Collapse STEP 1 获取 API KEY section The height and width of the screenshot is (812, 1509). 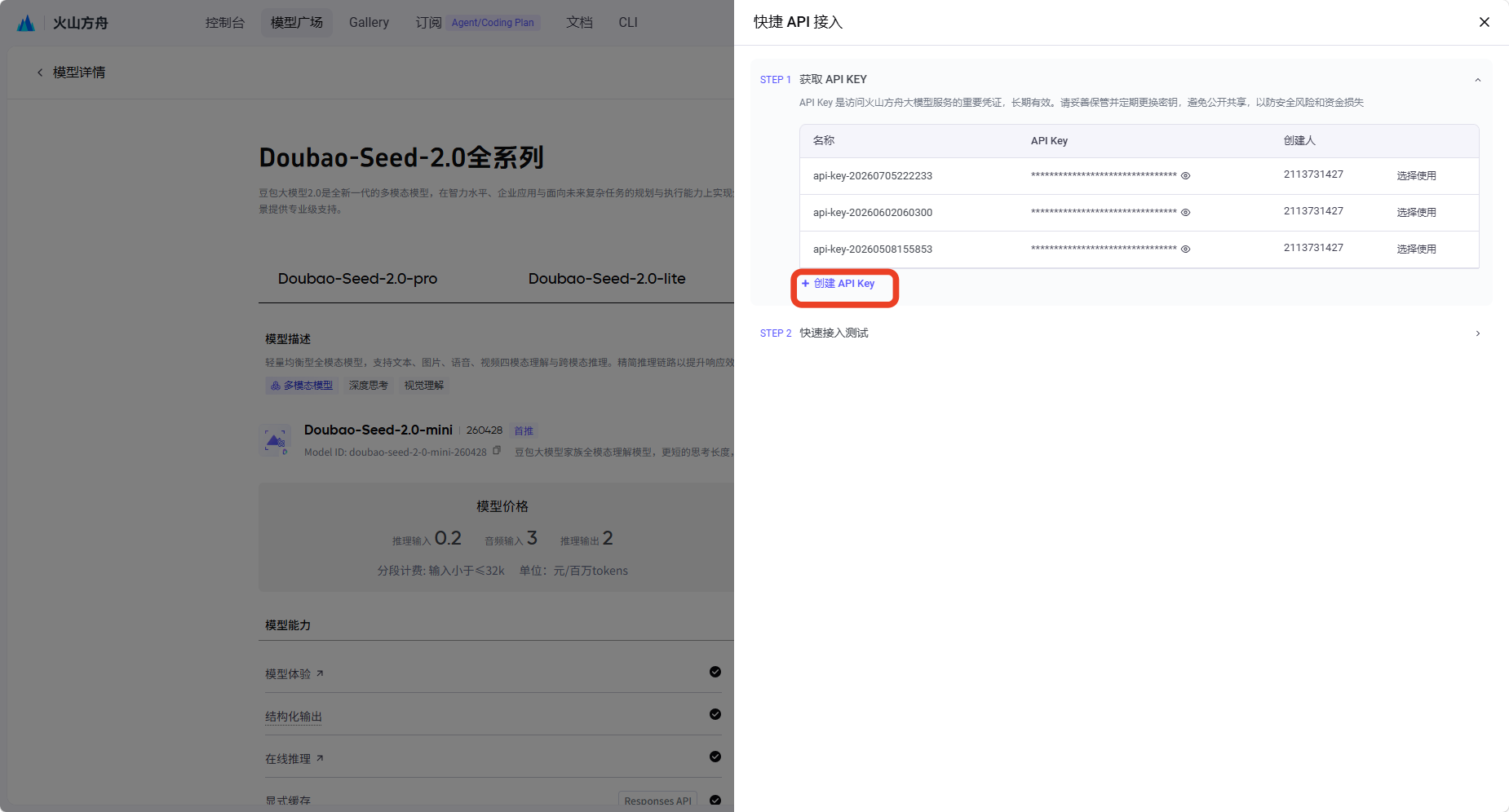point(1477,80)
